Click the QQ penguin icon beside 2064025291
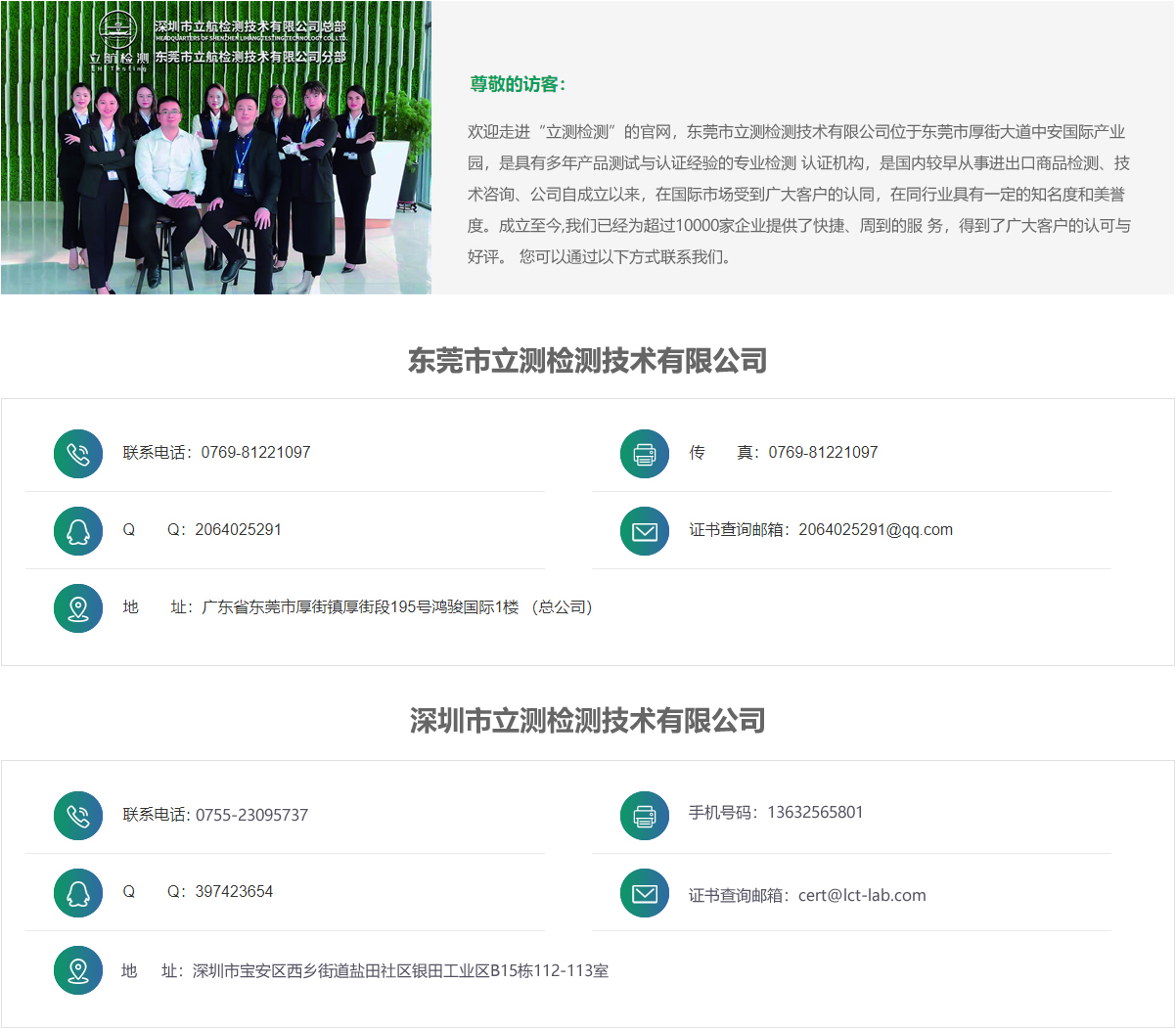 click(x=78, y=531)
